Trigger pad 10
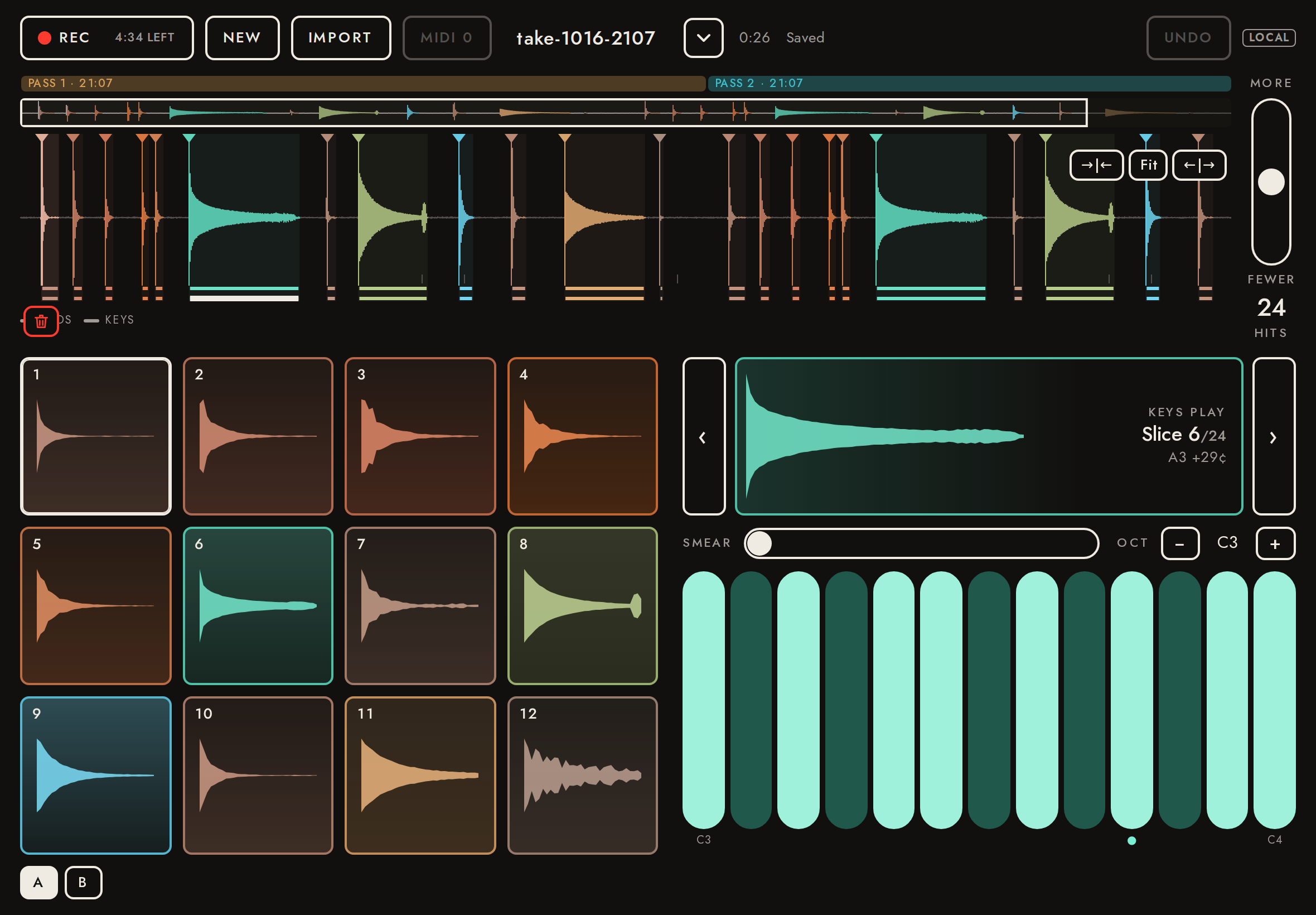The width and height of the screenshot is (1316, 915). coord(258,776)
